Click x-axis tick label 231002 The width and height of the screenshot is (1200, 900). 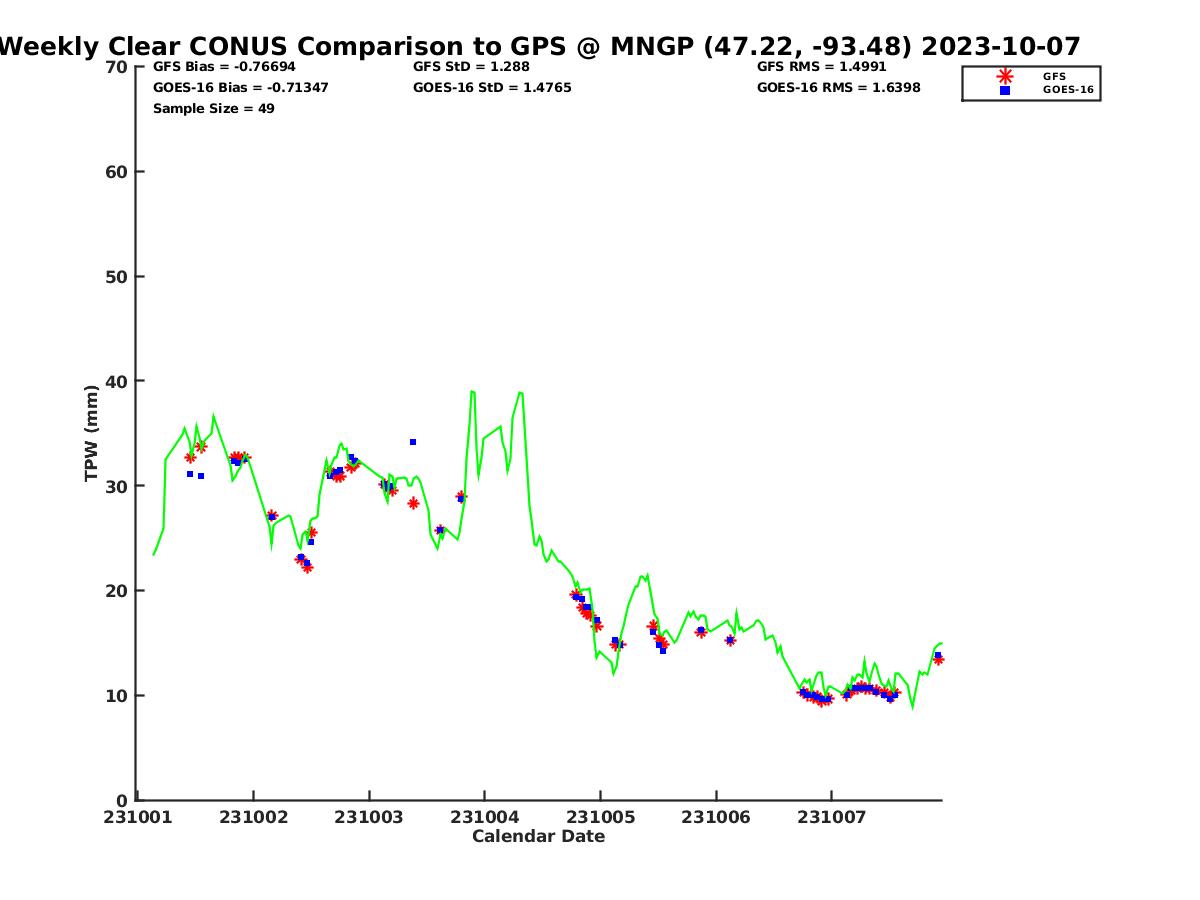point(253,817)
